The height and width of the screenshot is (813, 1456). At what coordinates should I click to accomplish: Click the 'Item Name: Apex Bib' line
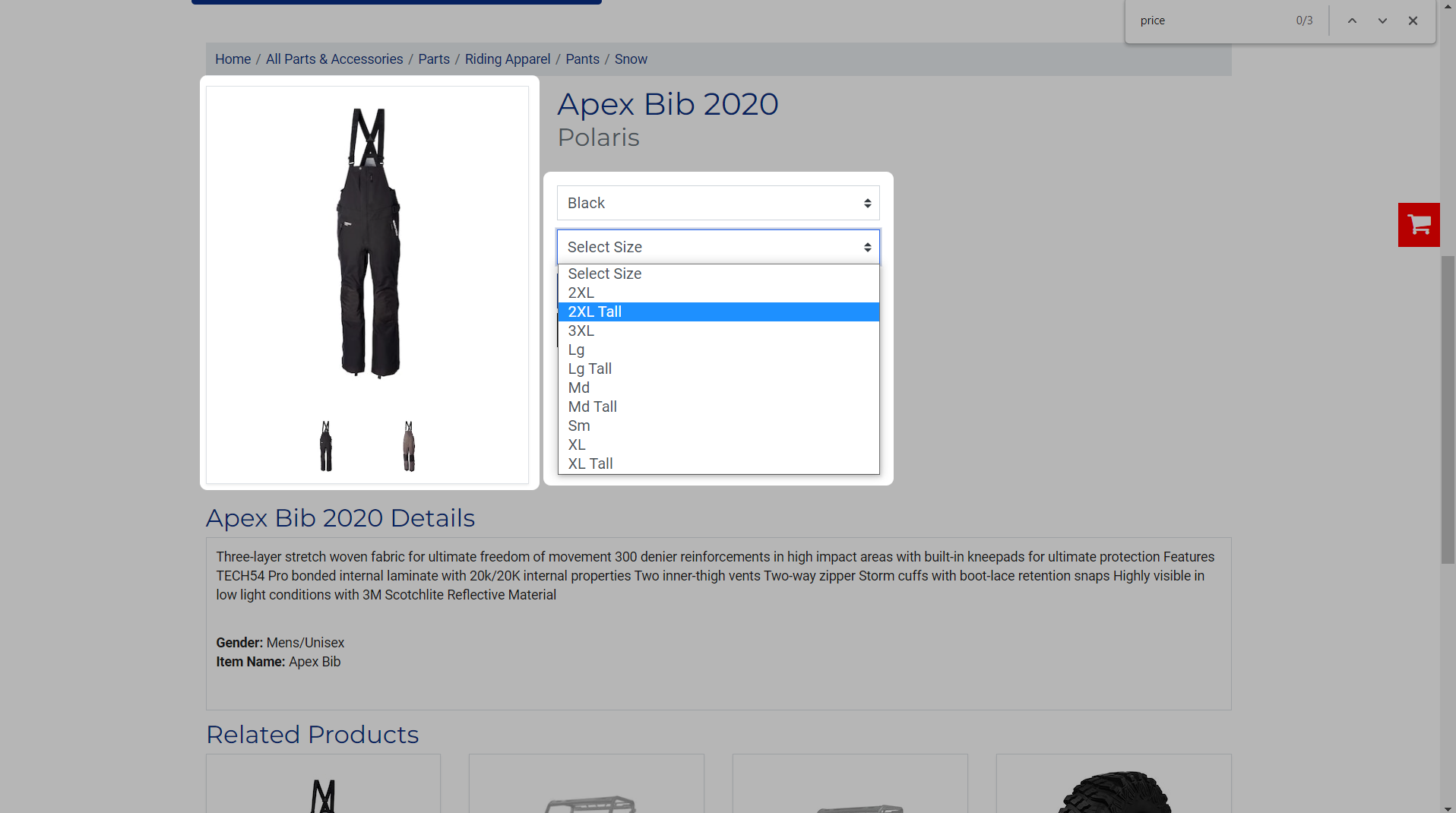click(278, 662)
